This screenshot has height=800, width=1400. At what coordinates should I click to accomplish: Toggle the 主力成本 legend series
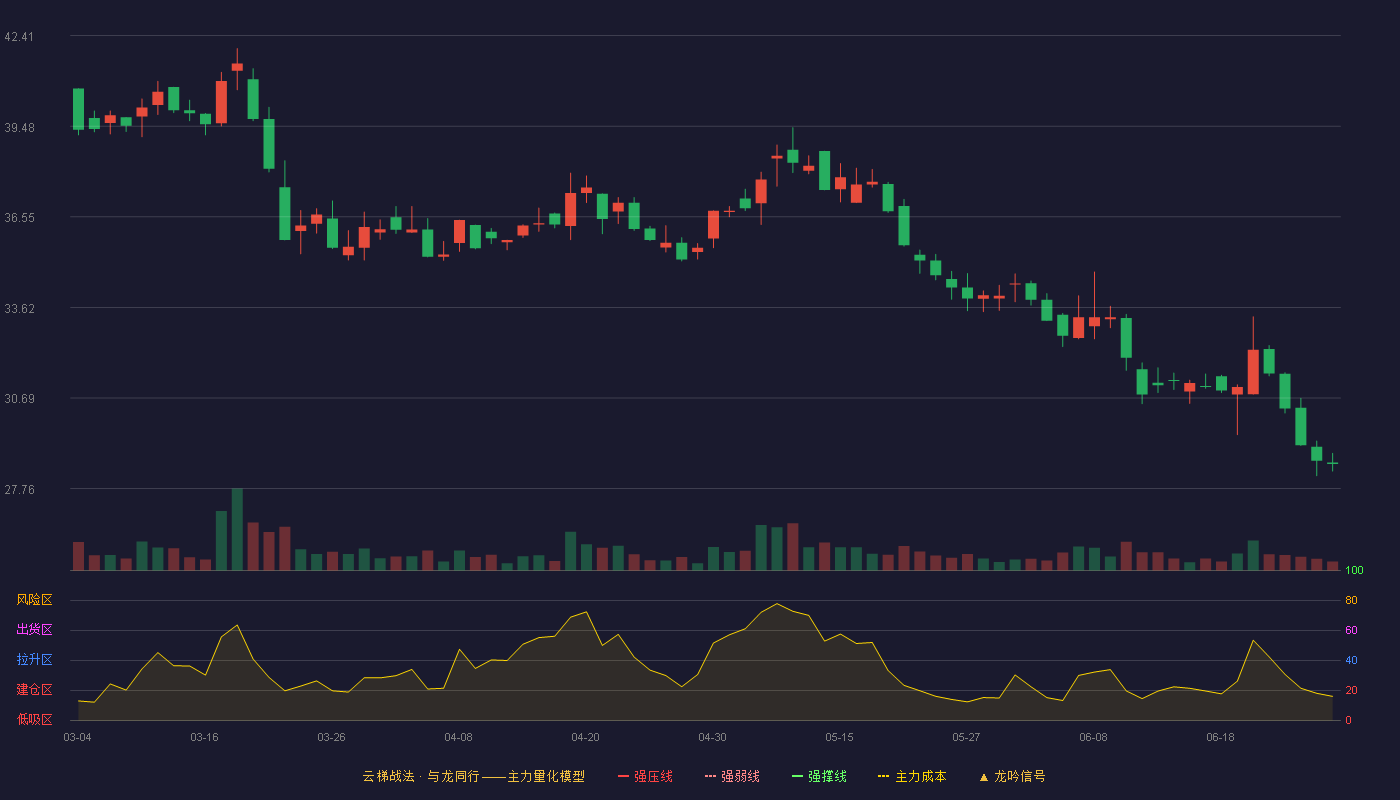pyautogui.click(x=911, y=776)
